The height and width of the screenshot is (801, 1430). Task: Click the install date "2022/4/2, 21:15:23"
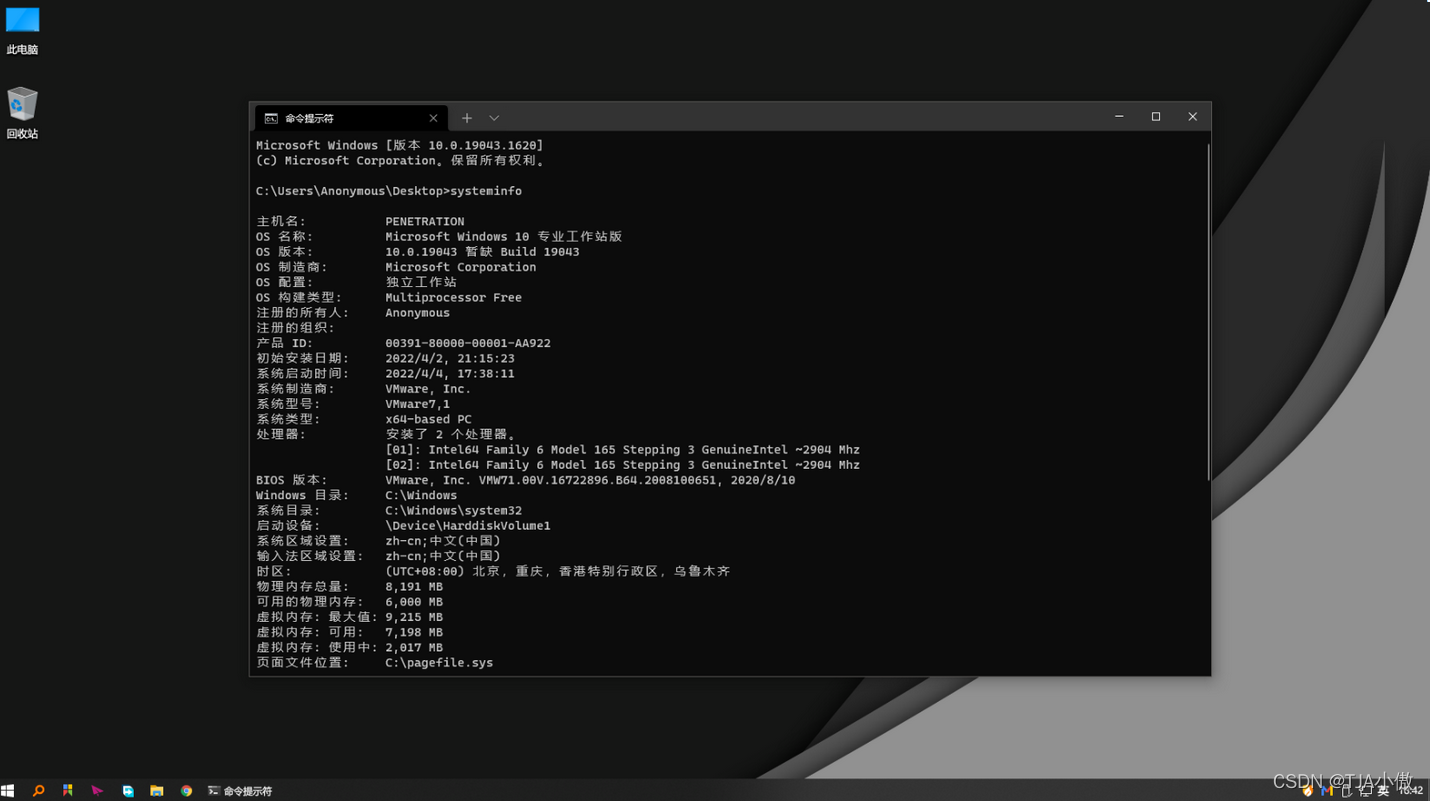[450, 358]
